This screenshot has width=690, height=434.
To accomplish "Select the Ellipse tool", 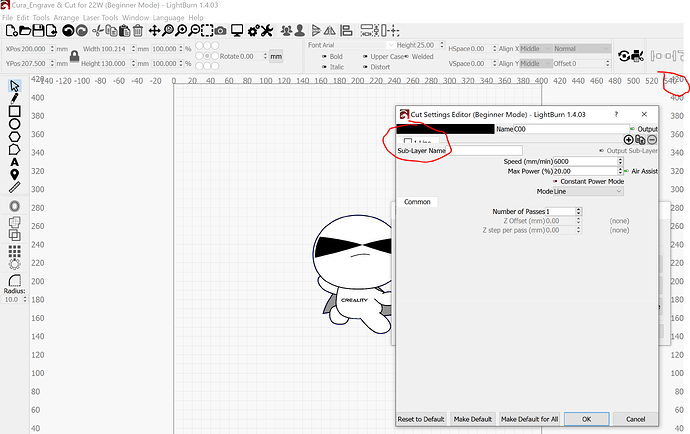I will coord(15,124).
